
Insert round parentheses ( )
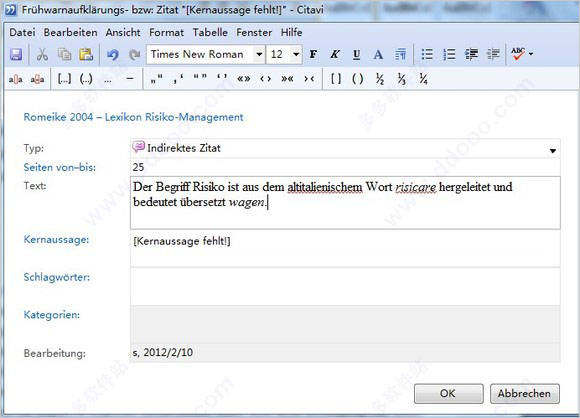358,79
